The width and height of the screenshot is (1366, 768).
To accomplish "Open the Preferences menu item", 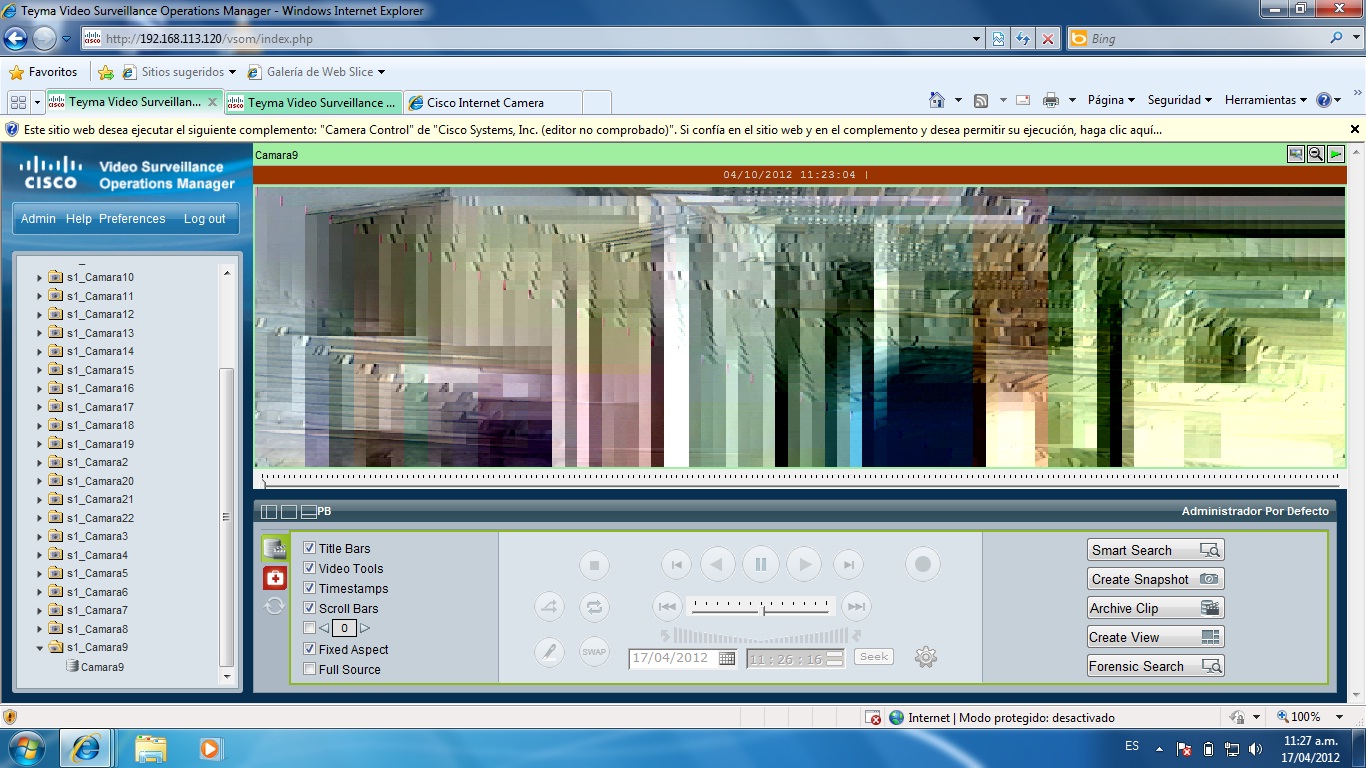I will [132, 219].
